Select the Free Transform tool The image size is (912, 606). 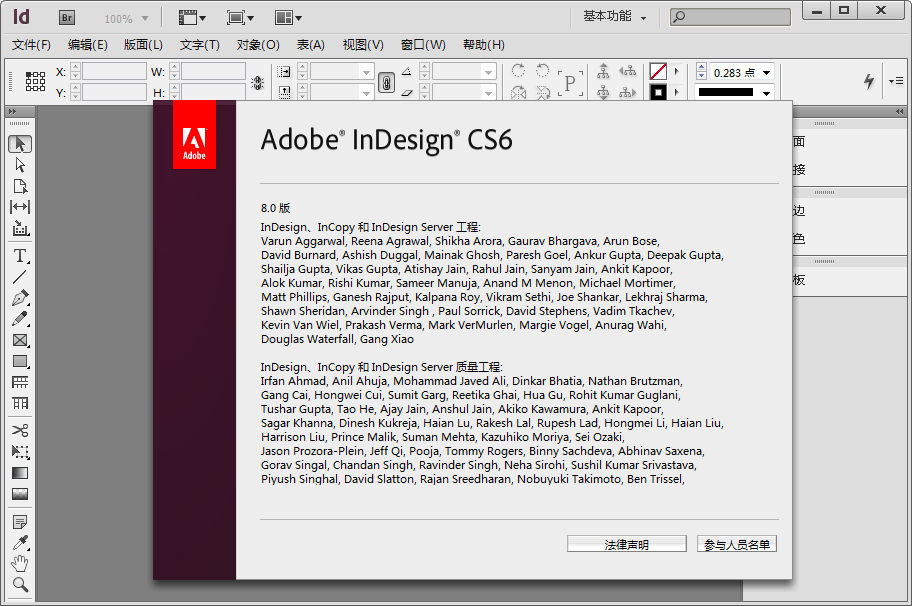pyautogui.click(x=20, y=452)
